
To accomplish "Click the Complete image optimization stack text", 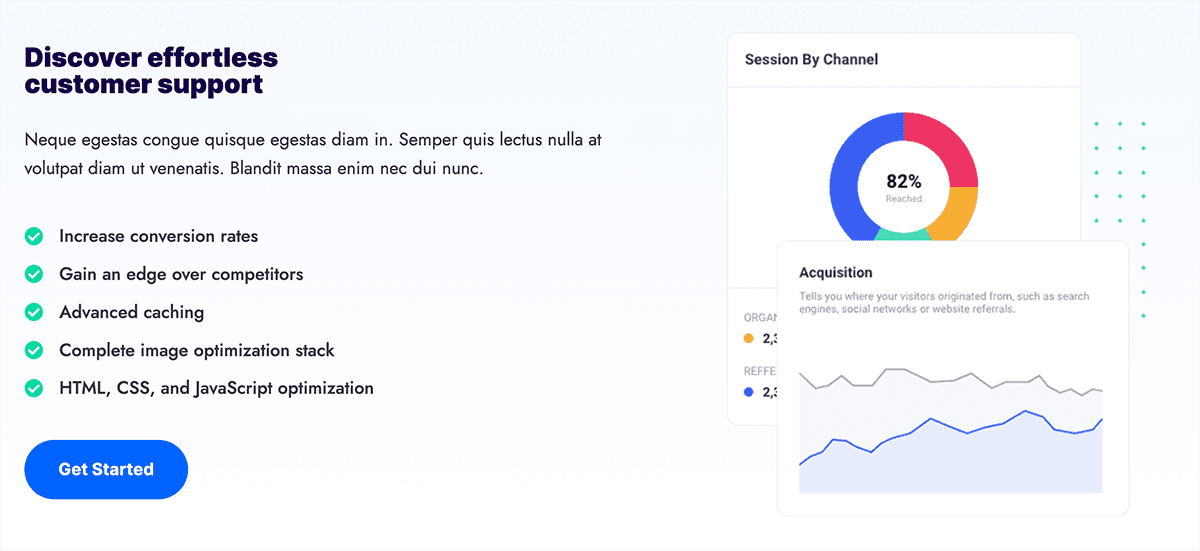I will [196, 350].
